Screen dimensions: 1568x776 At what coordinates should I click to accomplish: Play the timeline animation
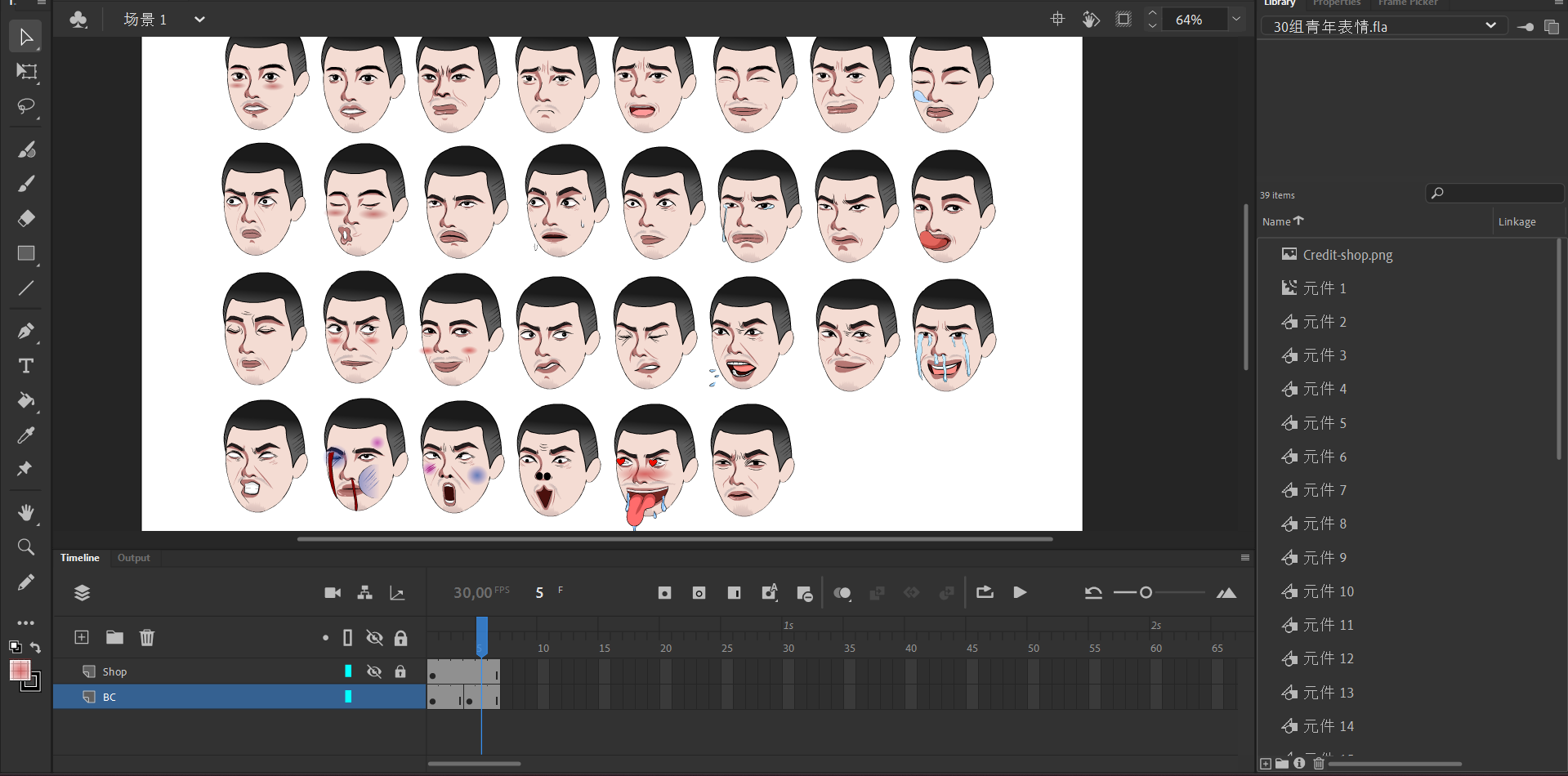click(1020, 593)
